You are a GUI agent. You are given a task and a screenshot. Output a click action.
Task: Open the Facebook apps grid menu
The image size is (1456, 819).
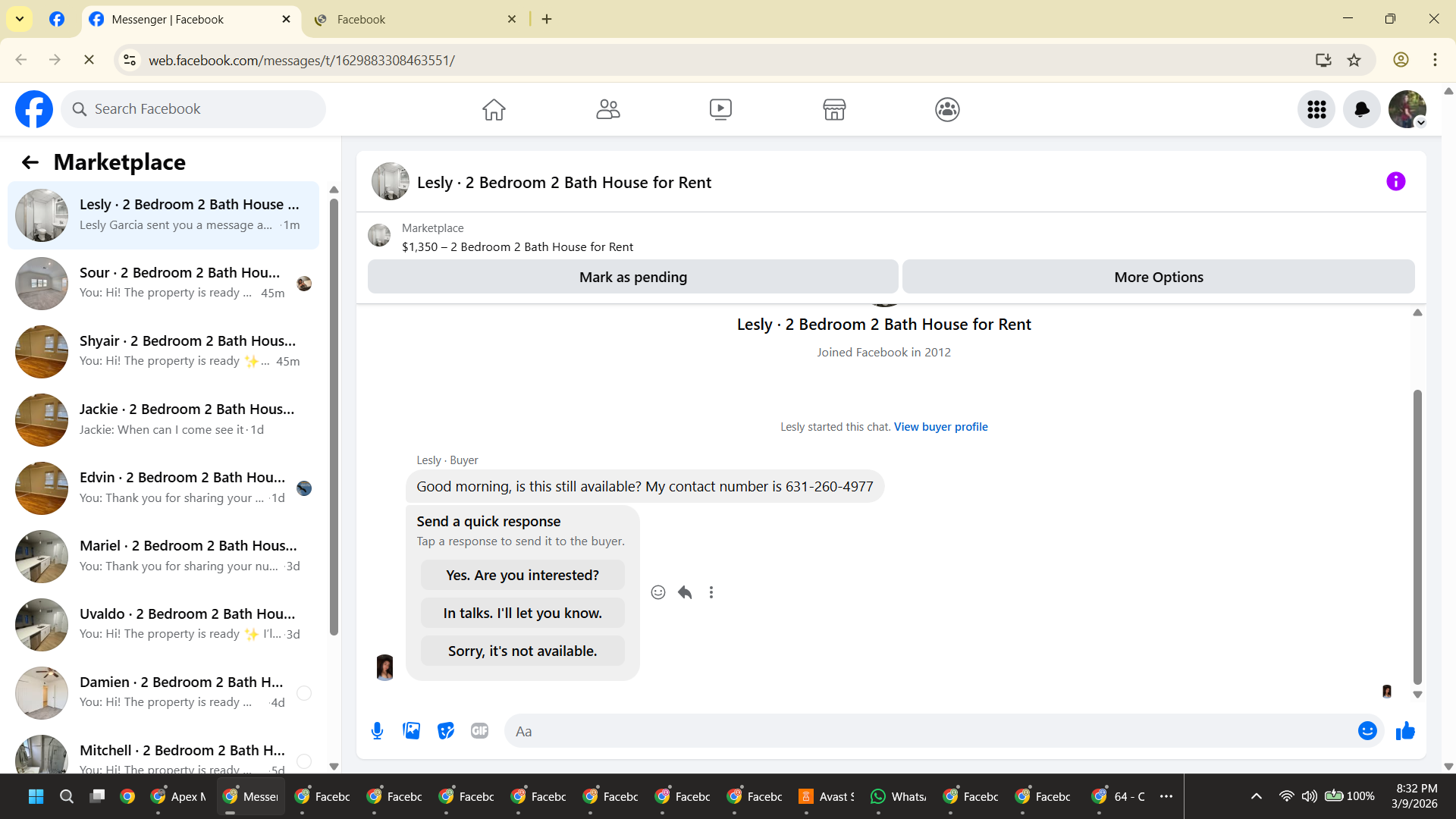point(1316,110)
